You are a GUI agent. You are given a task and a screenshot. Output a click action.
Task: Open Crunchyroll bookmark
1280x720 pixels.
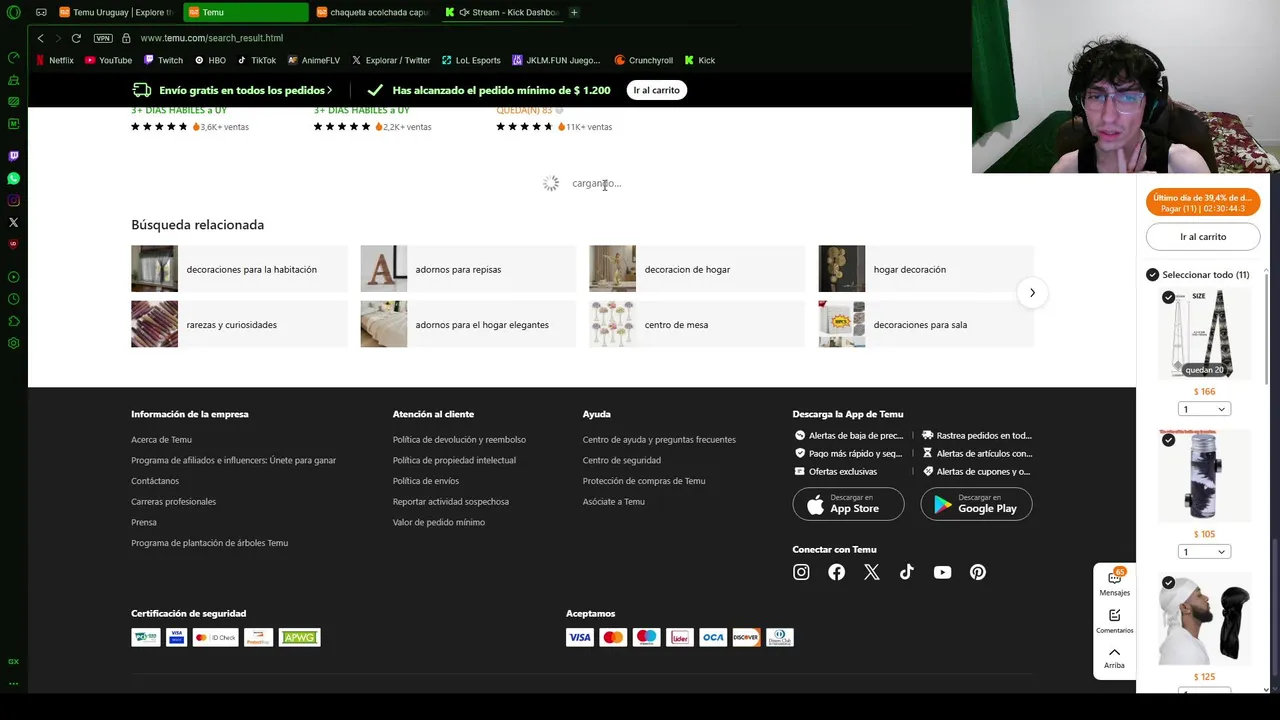(x=643, y=60)
